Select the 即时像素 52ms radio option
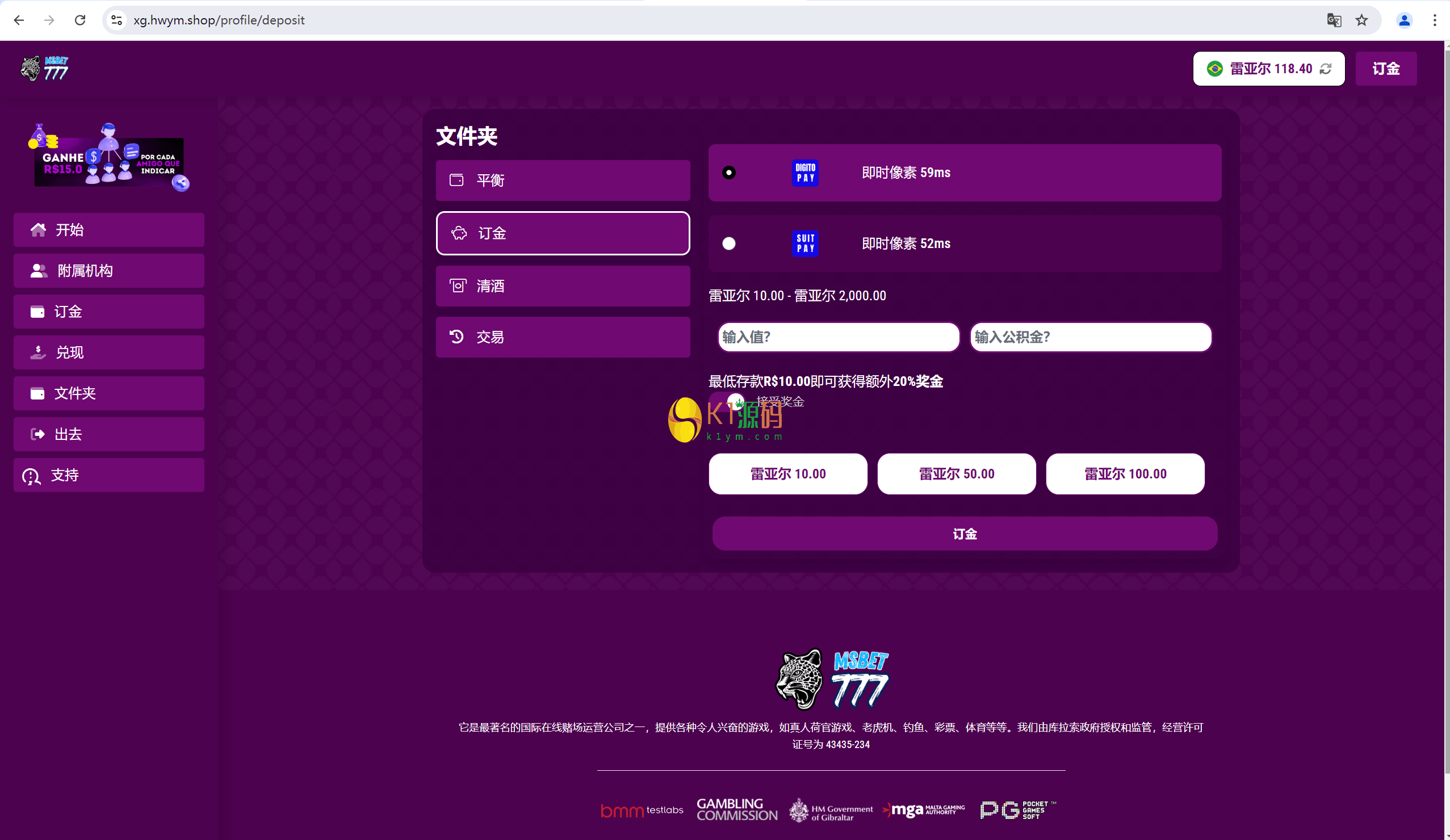The image size is (1450, 840). [x=728, y=243]
